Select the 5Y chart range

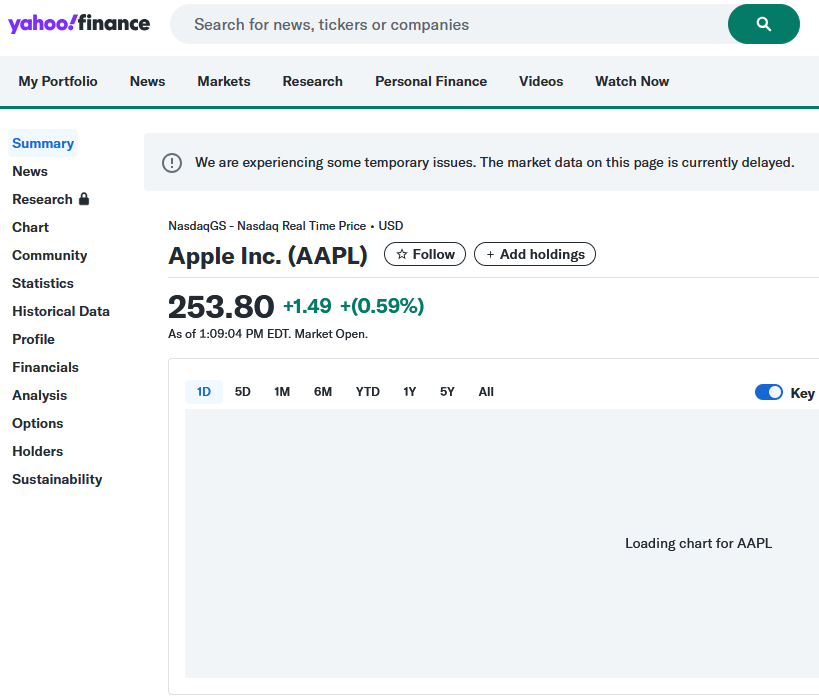click(447, 392)
